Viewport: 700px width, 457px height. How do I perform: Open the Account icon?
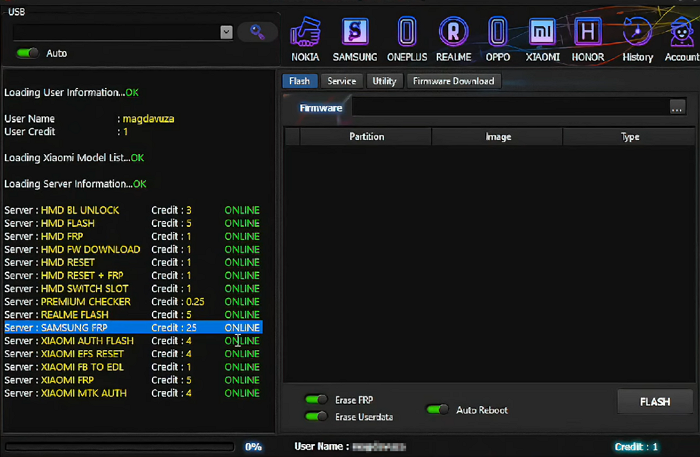tap(682, 39)
